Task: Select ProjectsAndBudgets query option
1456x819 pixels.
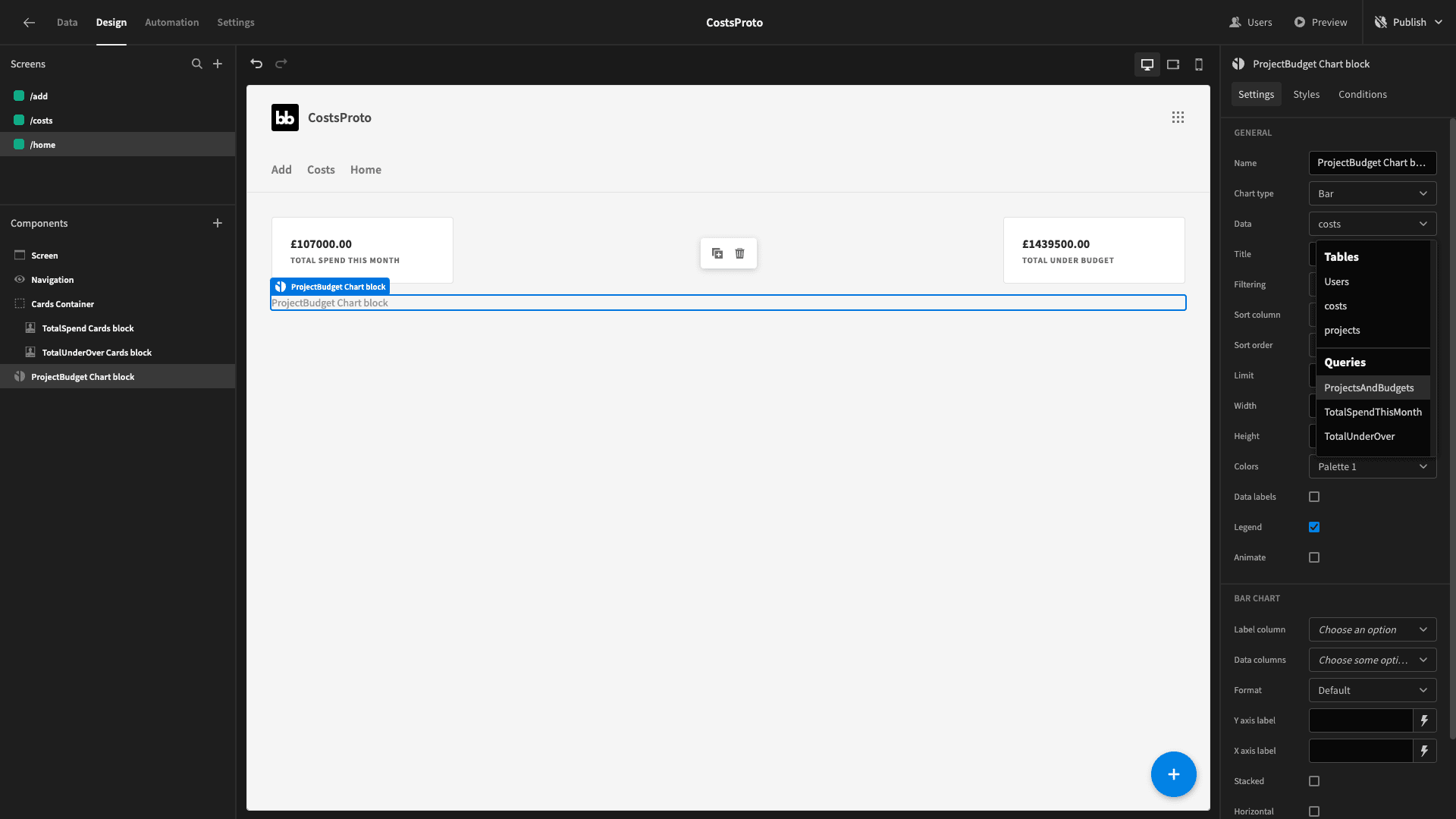Action: pyautogui.click(x=1373, y=388)
